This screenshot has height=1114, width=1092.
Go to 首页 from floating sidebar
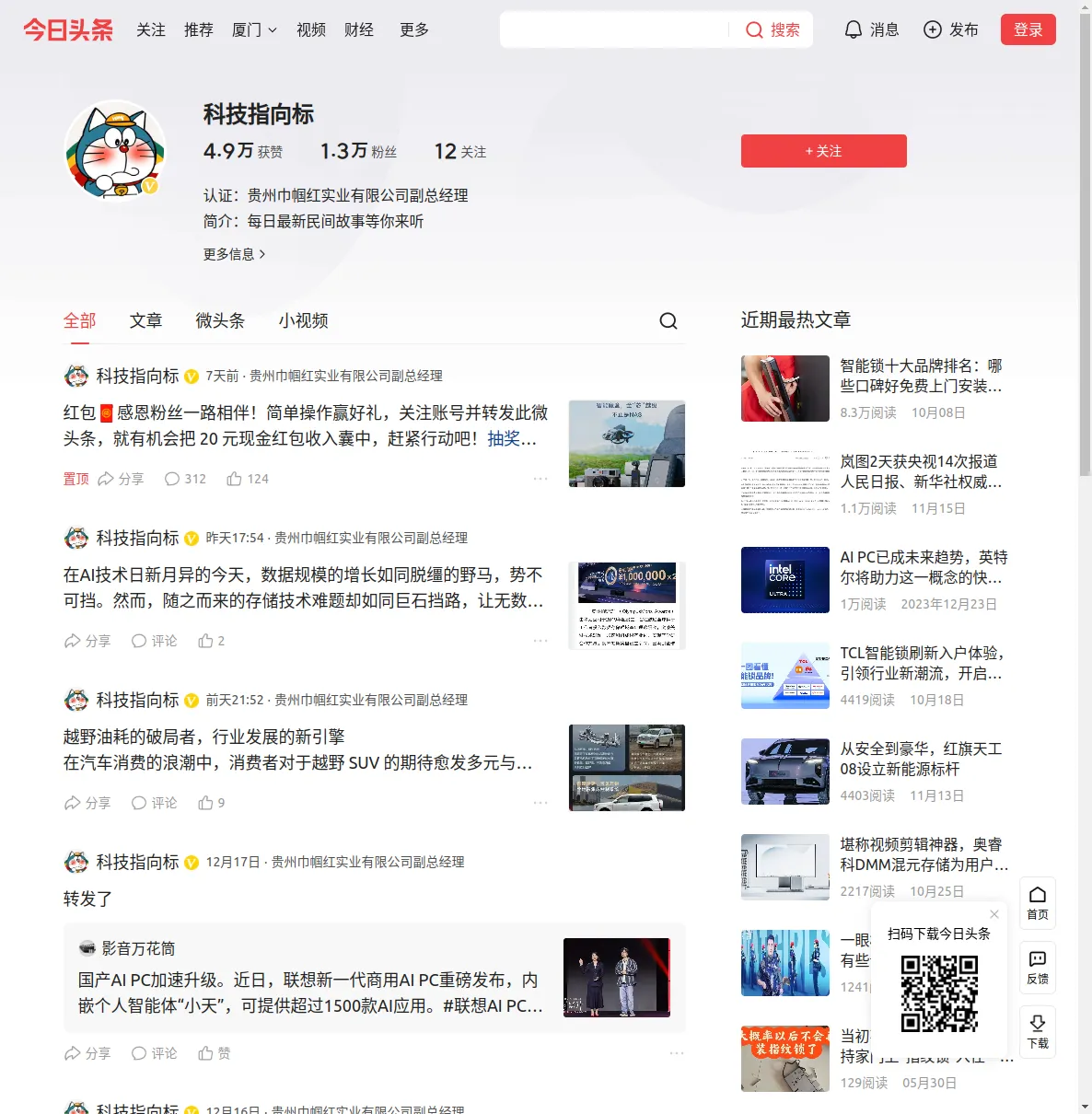(1038, 903)
